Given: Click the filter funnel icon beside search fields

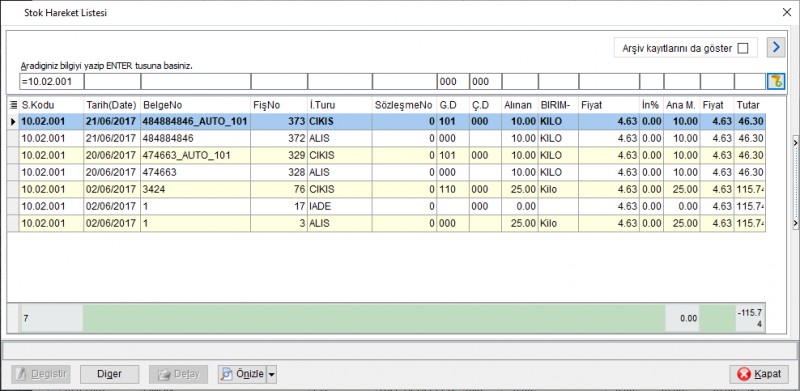Looking at the screenshot, I should pyautogui.click(x=776, y=81).
